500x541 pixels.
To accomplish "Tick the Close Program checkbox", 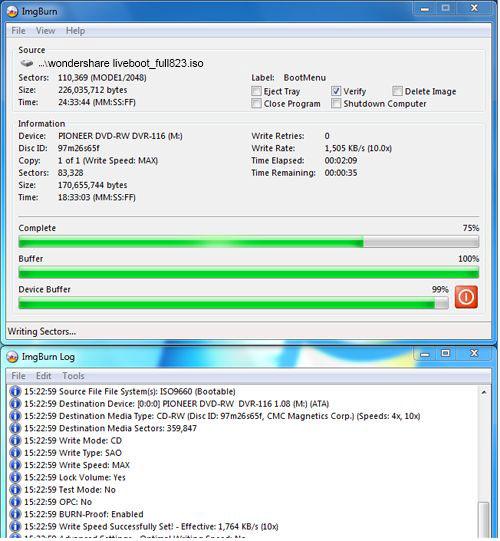I will [256, 104].
